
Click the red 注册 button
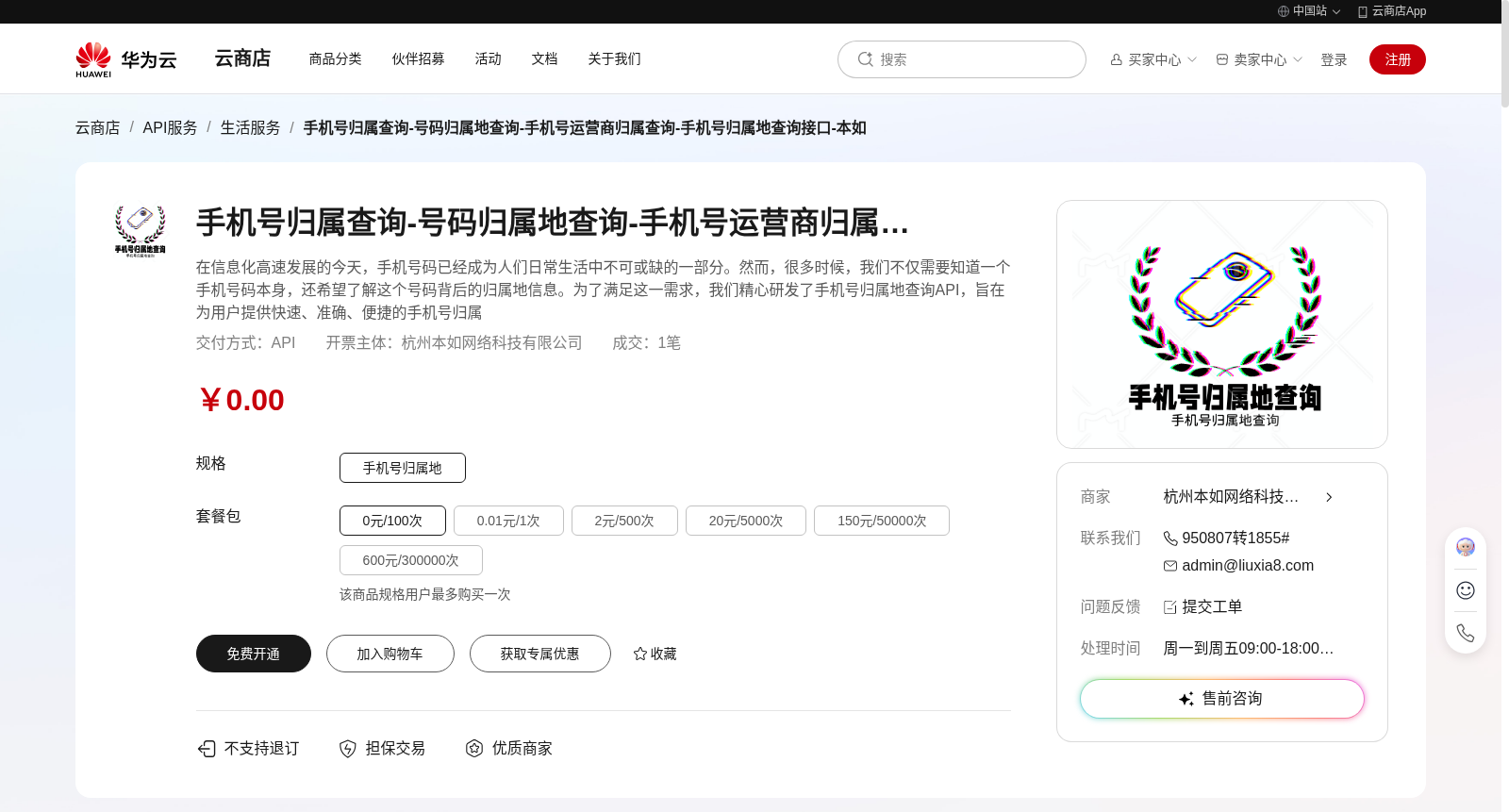click(x=1398, y=59)
